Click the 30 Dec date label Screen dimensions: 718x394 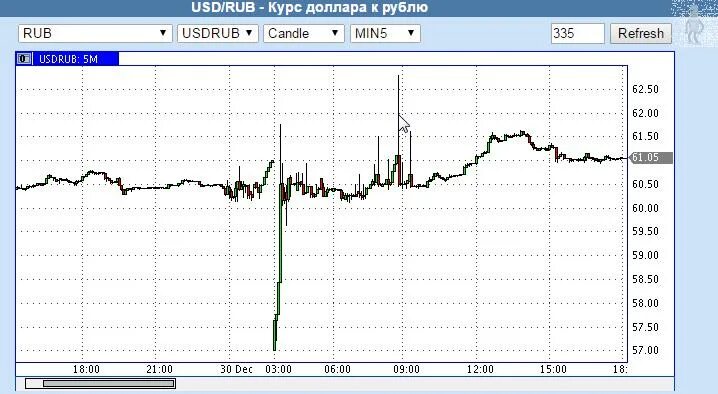[x=236, y=369]
